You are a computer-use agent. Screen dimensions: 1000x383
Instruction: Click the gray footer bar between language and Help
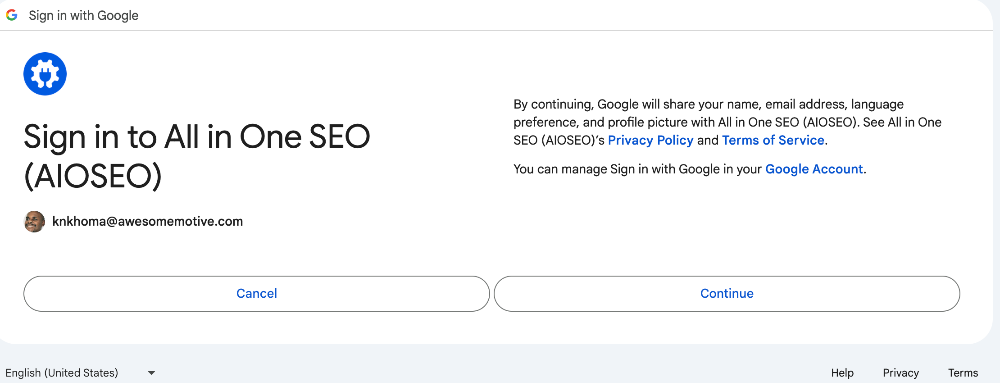pyautogui.click(x=491, y=373)
